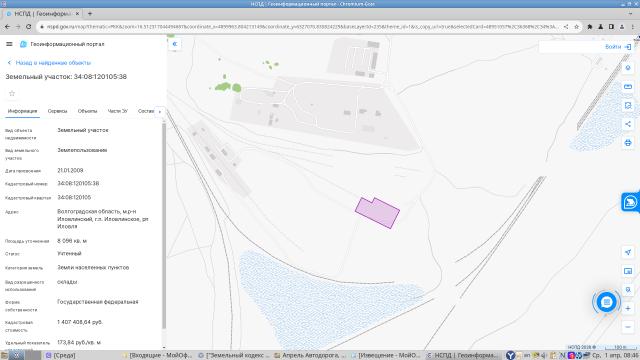Open the overview map tool icon
Viewport: 640px width, 360px height.
(x=628, y=271)
